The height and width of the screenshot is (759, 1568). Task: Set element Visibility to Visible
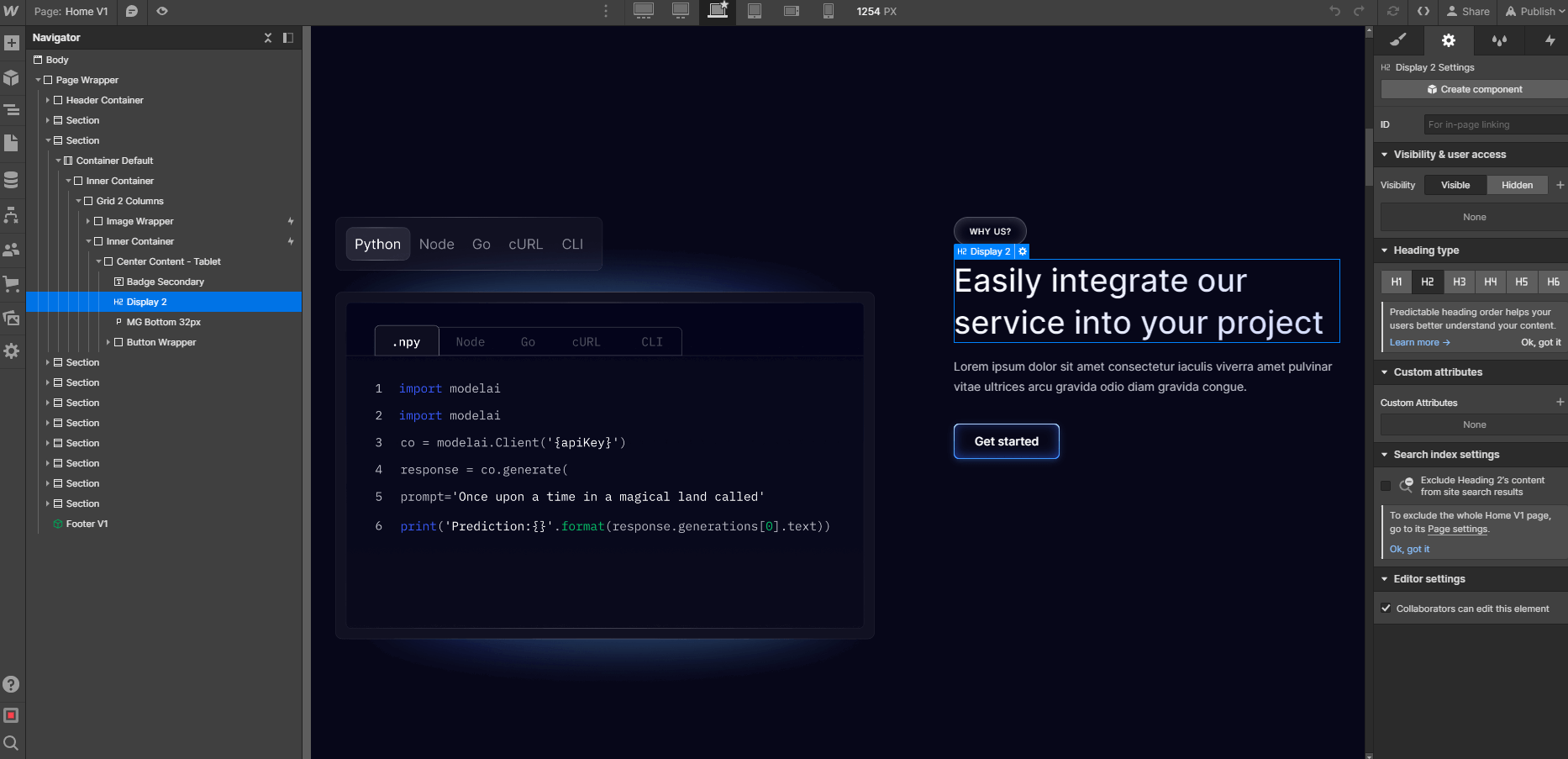coord(1455,184)
